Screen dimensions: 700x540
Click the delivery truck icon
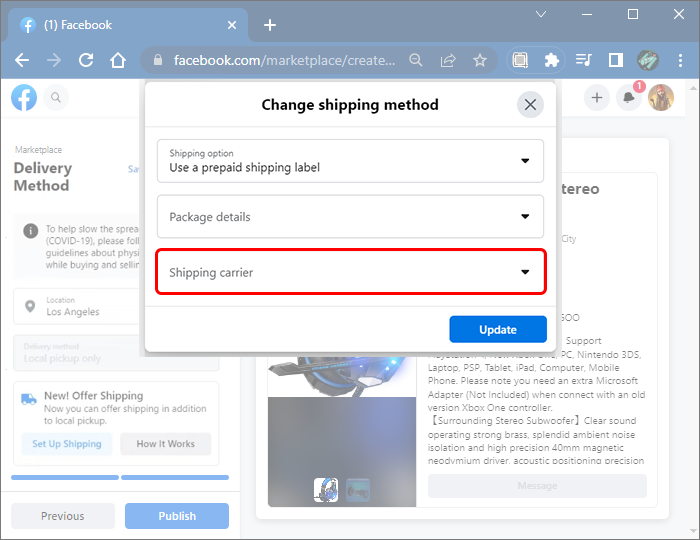[29, 399]
